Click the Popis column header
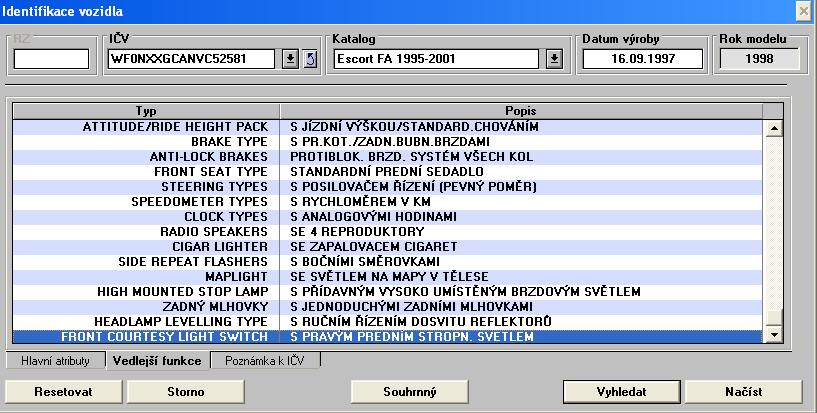The width and height of the screenshot is (817, 413). [520, 110]
